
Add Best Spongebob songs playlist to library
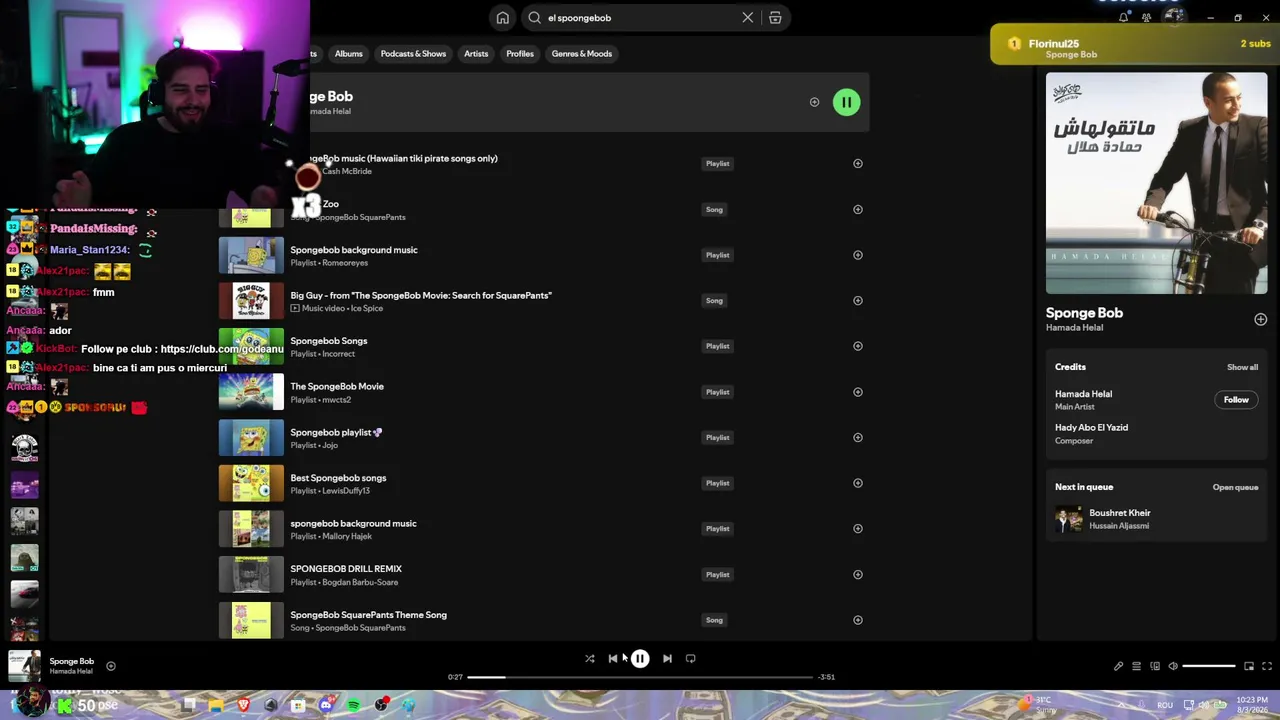tap(857, 483)
